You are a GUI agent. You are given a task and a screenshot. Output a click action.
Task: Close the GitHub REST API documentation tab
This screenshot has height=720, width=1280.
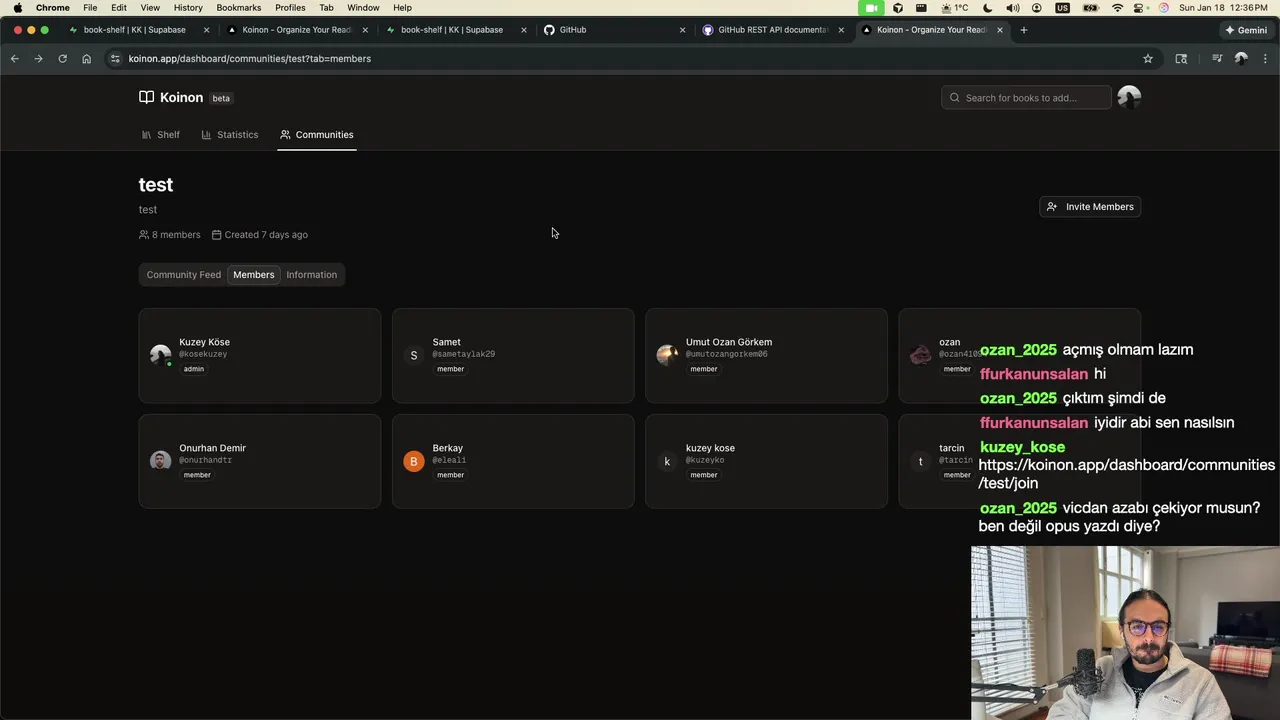click(x=841, y=30)
